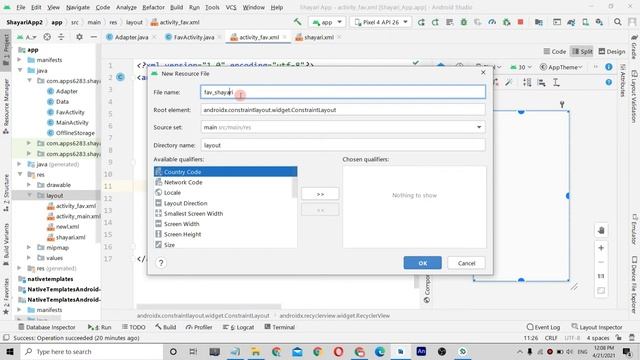Open API level 30 dropdown in design toolbar

click(x=521, y=67)
